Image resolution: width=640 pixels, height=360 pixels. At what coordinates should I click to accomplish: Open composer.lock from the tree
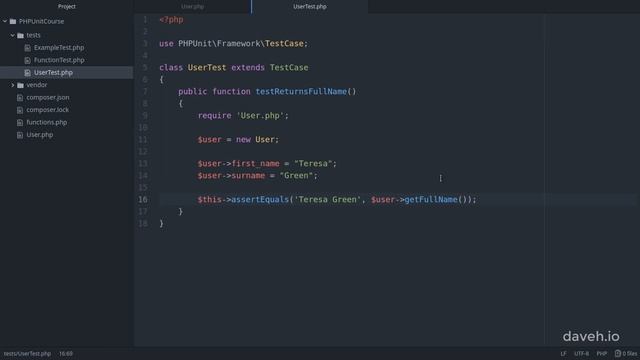click(x=48, y=110)
